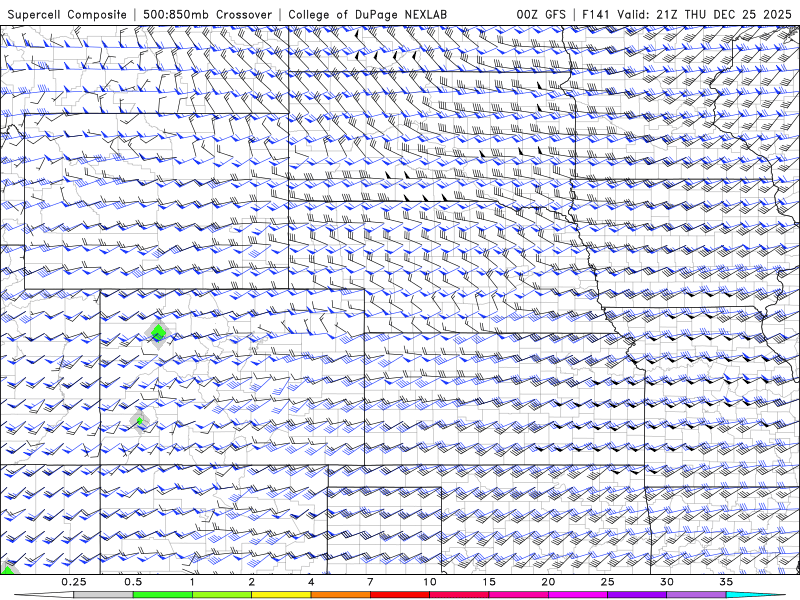The image size is (800, 600).
Task: Select the crimson 10–15 legend swatch
Action: [459, 595]
